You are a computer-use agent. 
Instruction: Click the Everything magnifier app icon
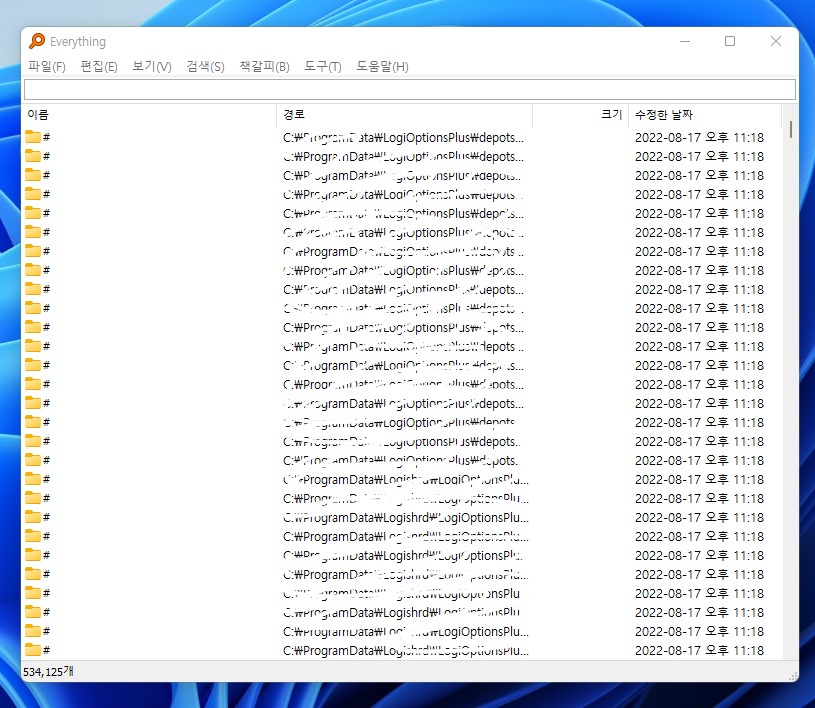[37, 41]
